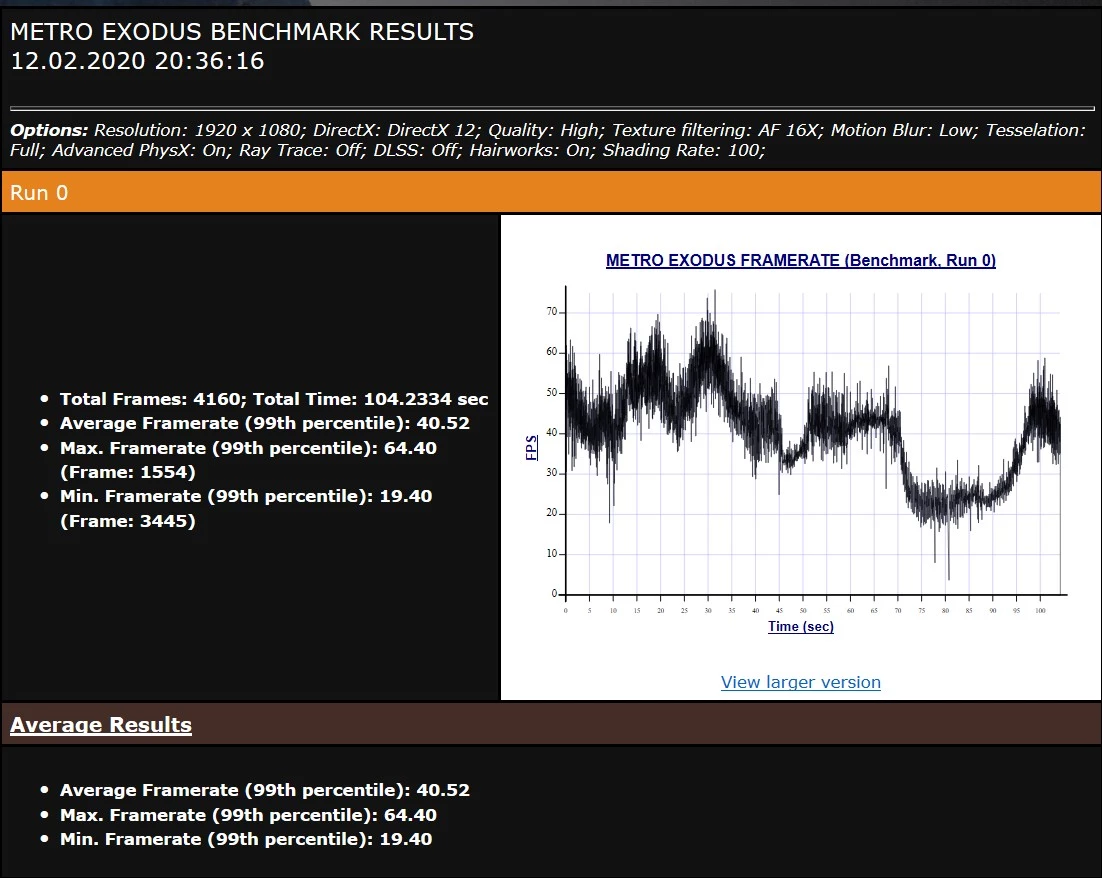Click the Resolution: 1920 x 1080 option
Screen dimensions: 1102x878
click(199, 130)
